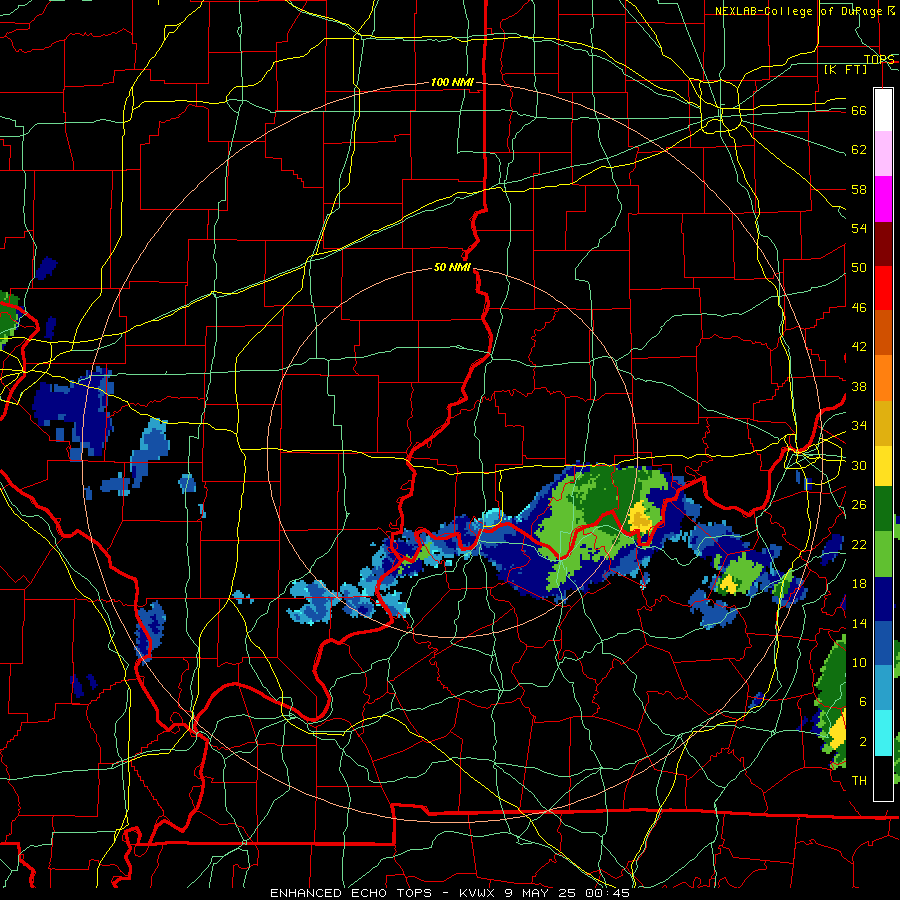Click the bright red legend swatch

pyautogui.click(x=883, y=289)
